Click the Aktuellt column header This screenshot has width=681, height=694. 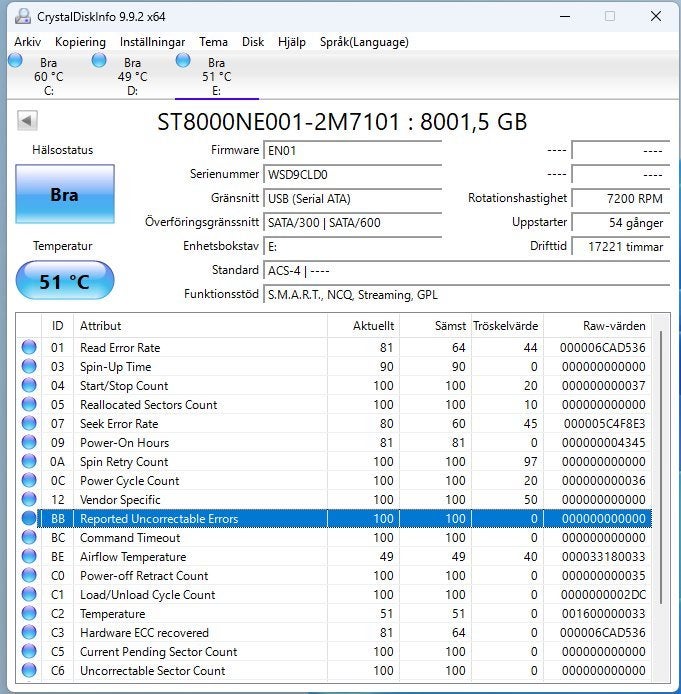pos(363,326)
